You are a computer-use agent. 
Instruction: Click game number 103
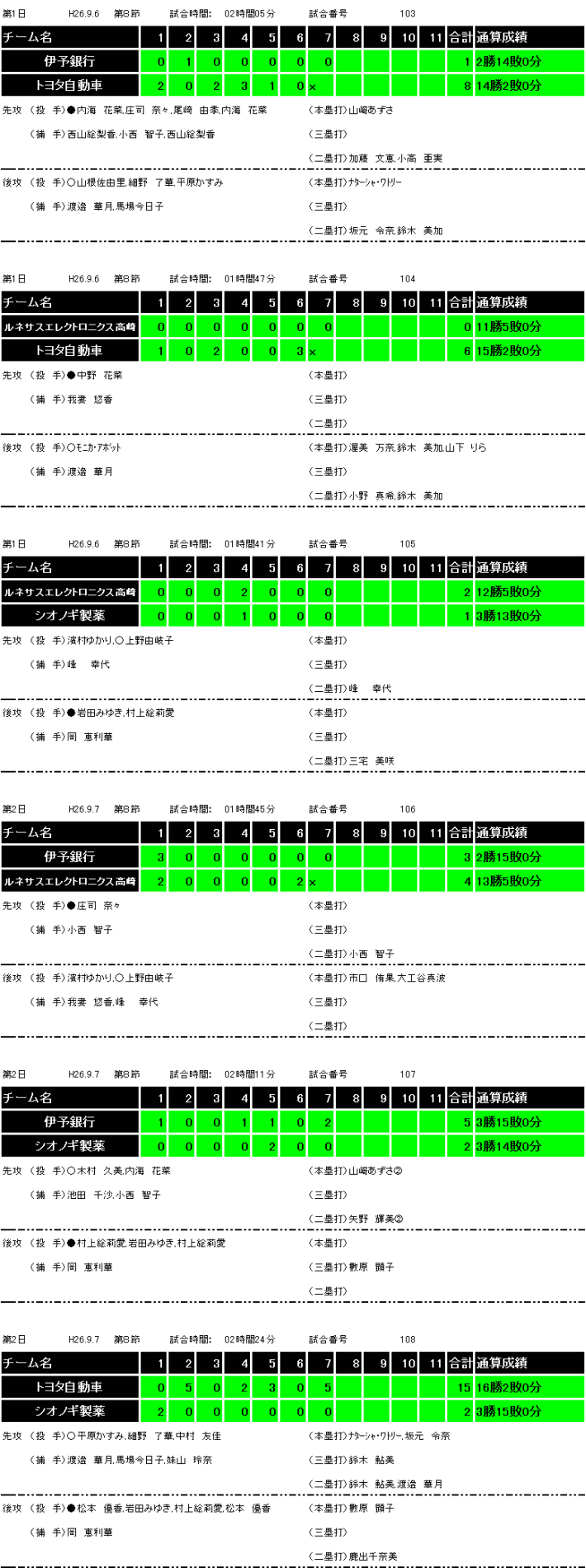pyautogui.click(x=407, y=14)
